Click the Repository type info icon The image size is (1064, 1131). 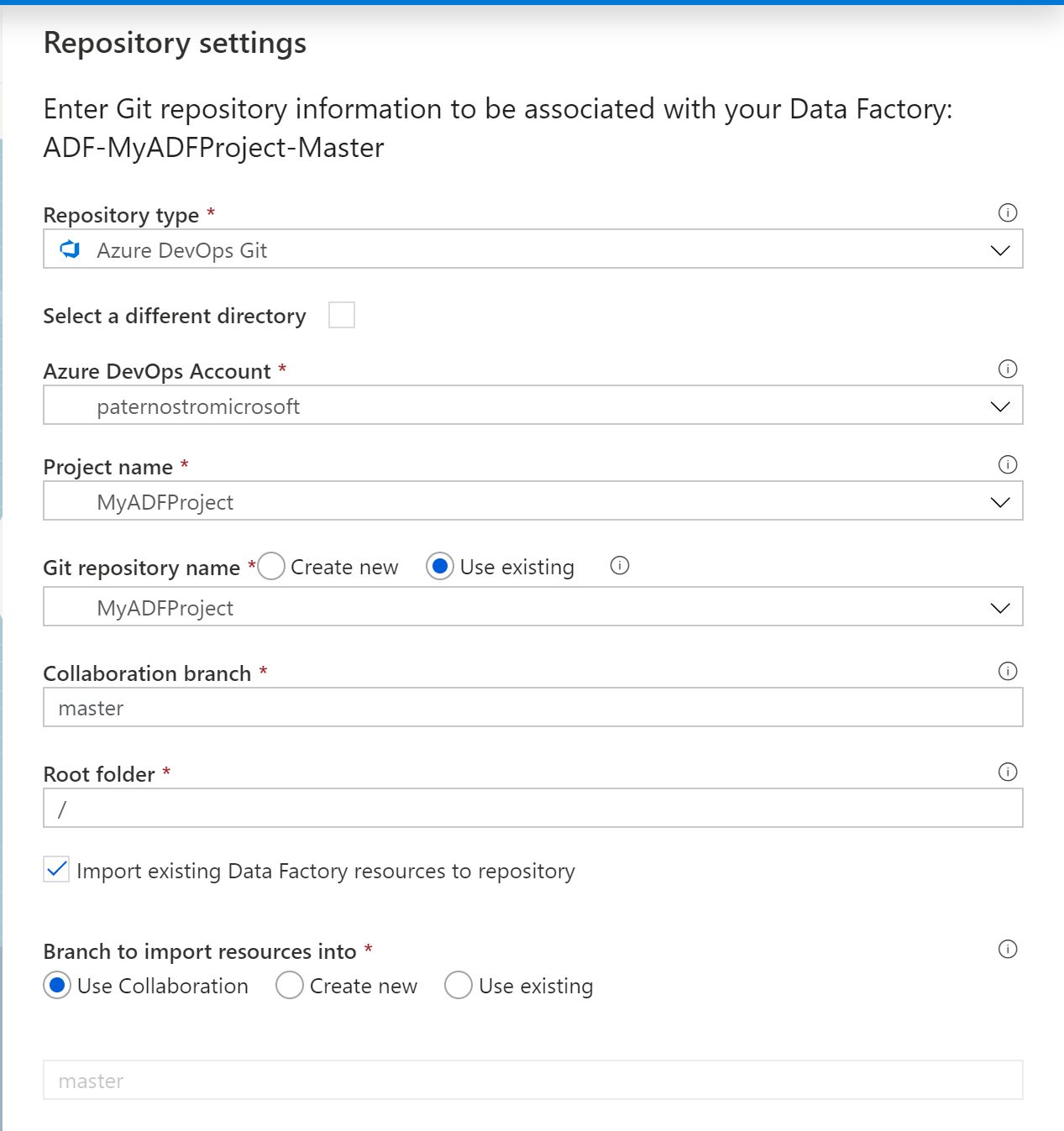[1008, 212]
